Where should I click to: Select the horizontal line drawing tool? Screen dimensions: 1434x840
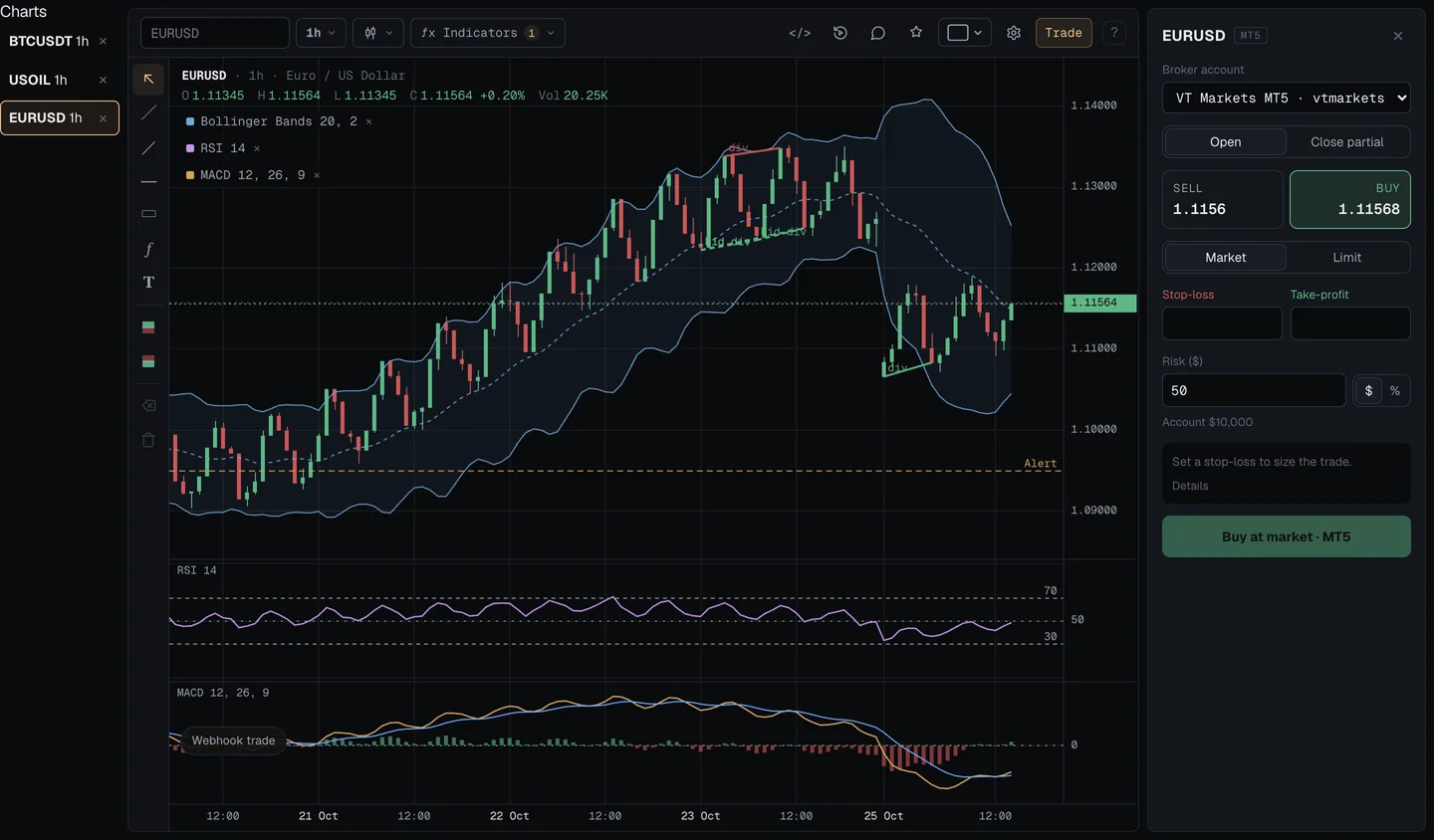[x=148, y=182]
